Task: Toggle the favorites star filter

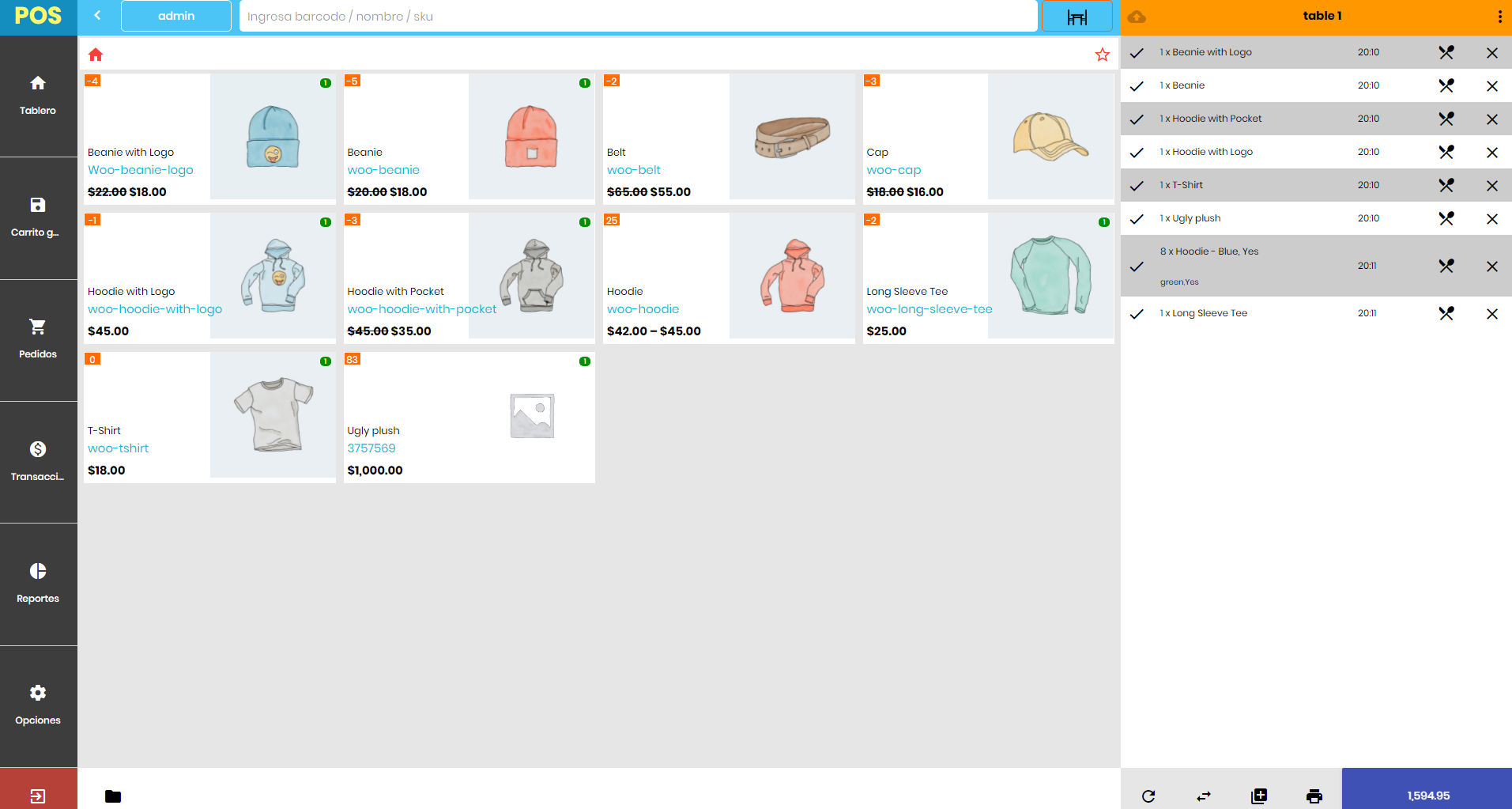Action: tap(1102, 55)
